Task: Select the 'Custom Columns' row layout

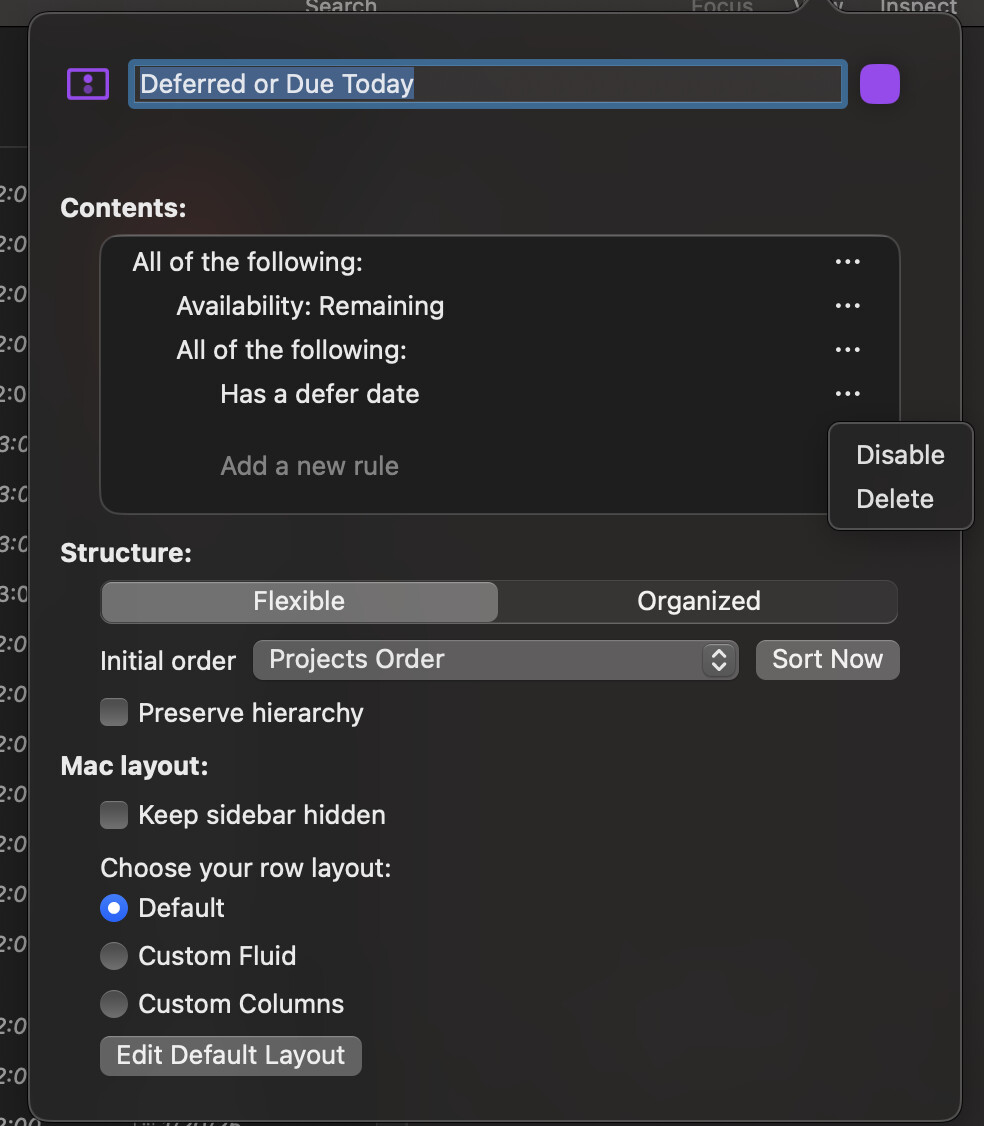Action: [x=113, y=1004]
